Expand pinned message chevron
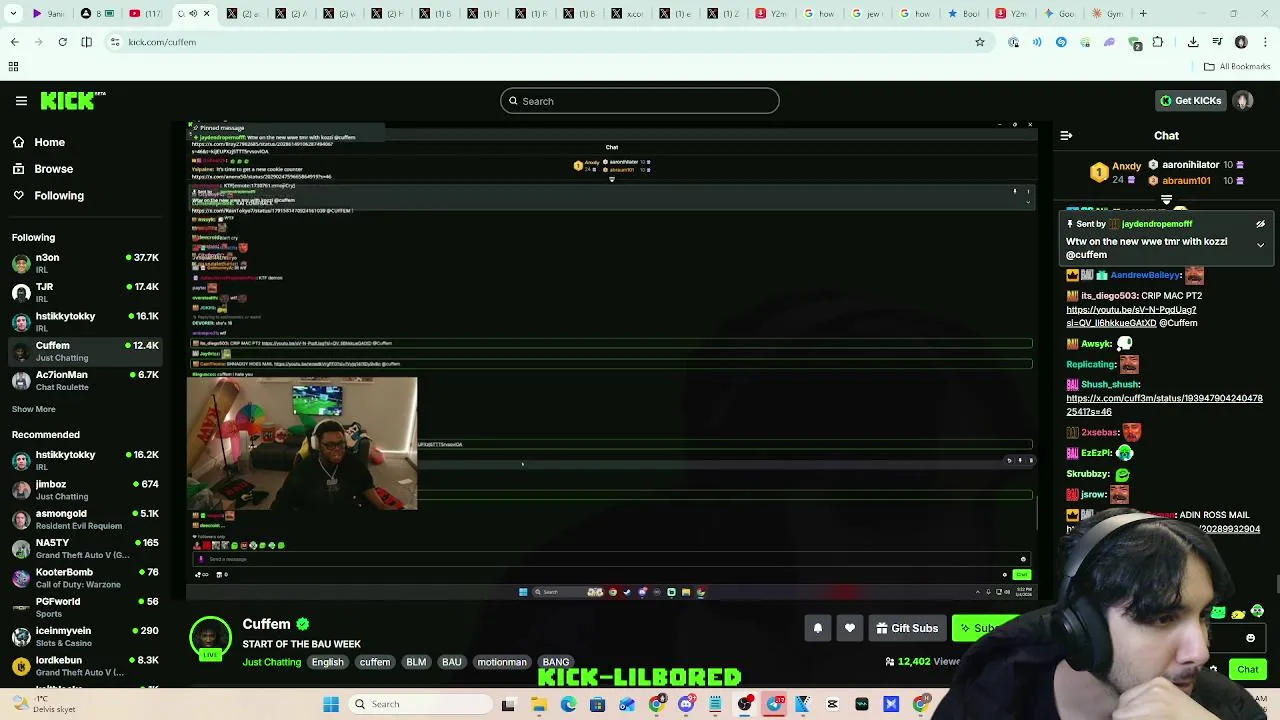Image resolution: width=1280 pixels, height=720 pixels. point(1260,245)
